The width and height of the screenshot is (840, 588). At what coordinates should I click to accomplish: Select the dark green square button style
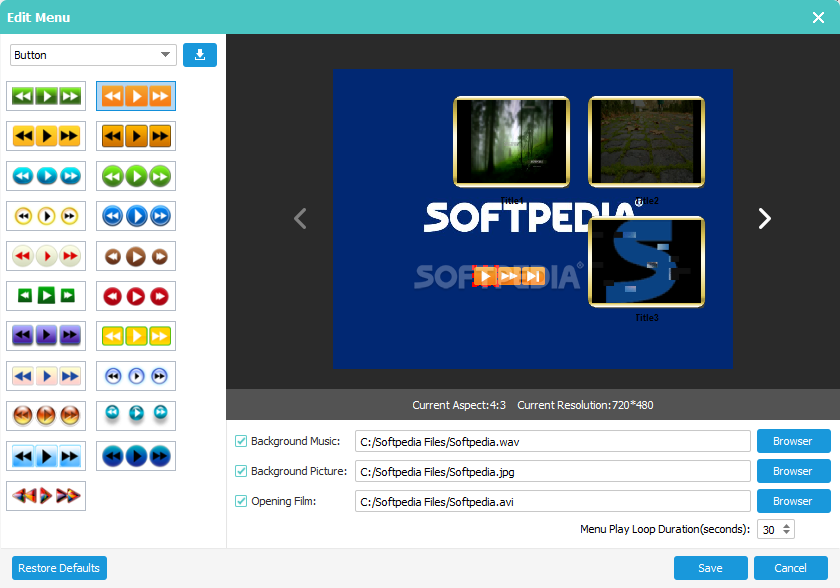coord(46,296)
